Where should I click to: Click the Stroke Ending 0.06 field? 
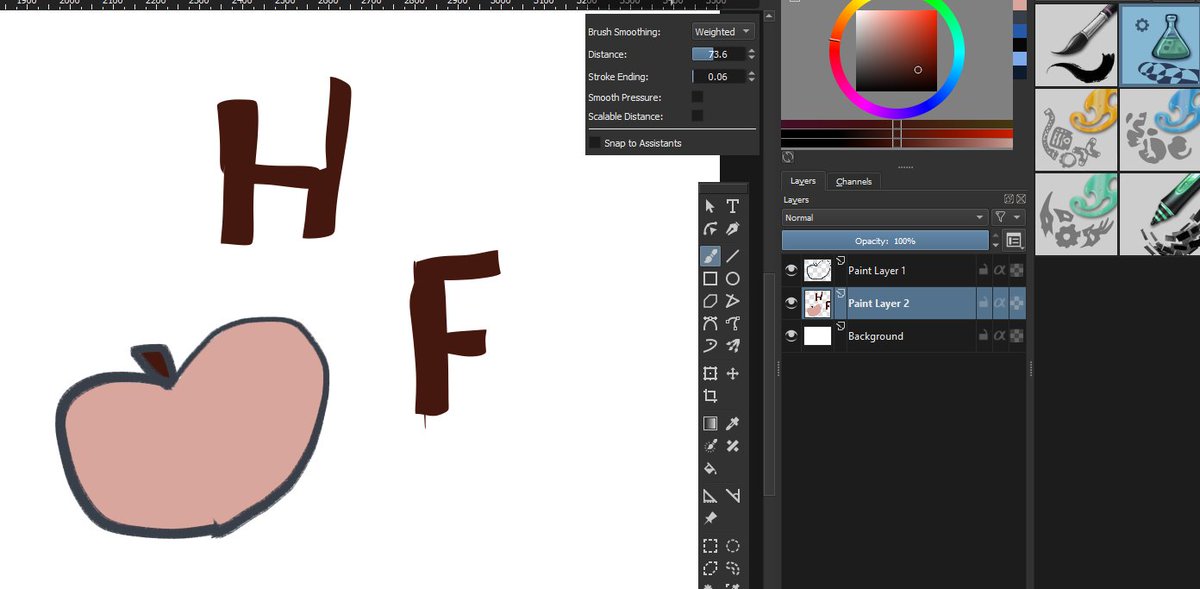coord(719,76)
